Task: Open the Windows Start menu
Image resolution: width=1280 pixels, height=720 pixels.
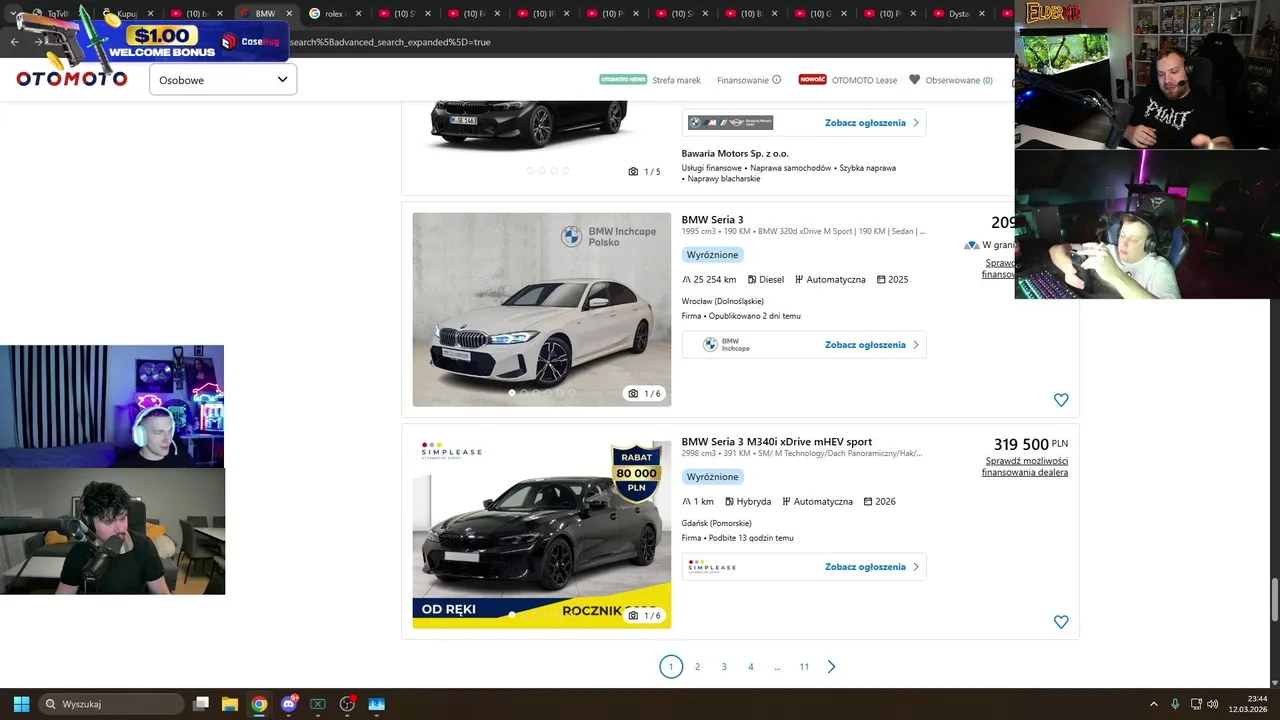Action: pos(21,704)
